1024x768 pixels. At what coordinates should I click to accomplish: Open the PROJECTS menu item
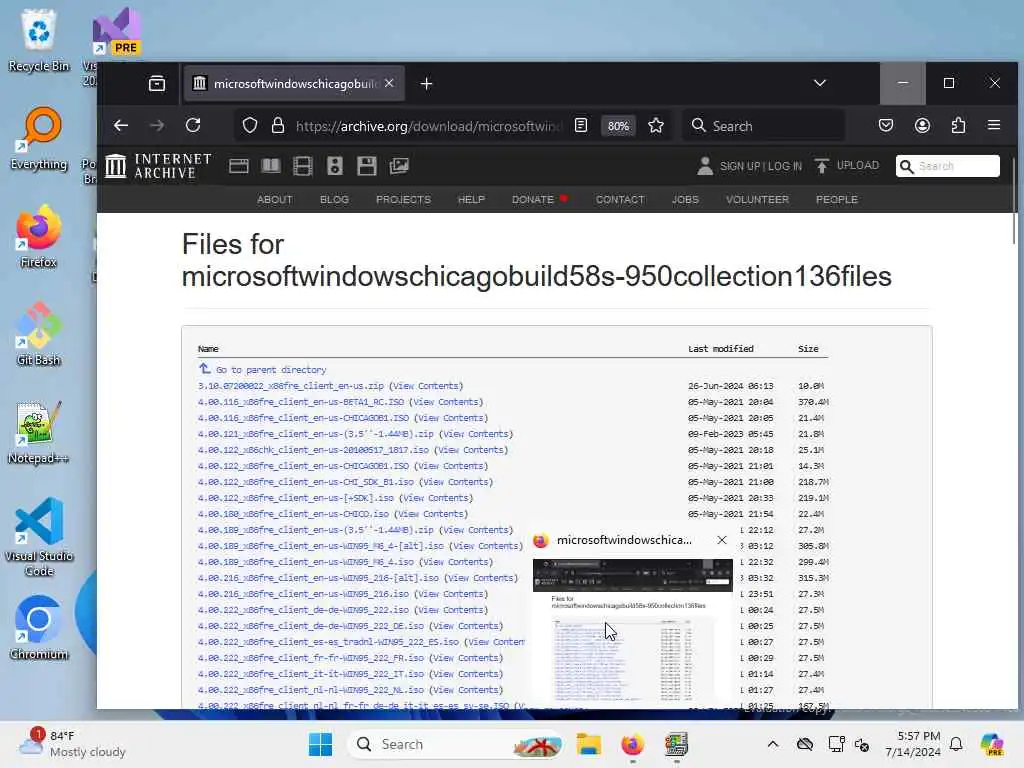coord(403,199)
